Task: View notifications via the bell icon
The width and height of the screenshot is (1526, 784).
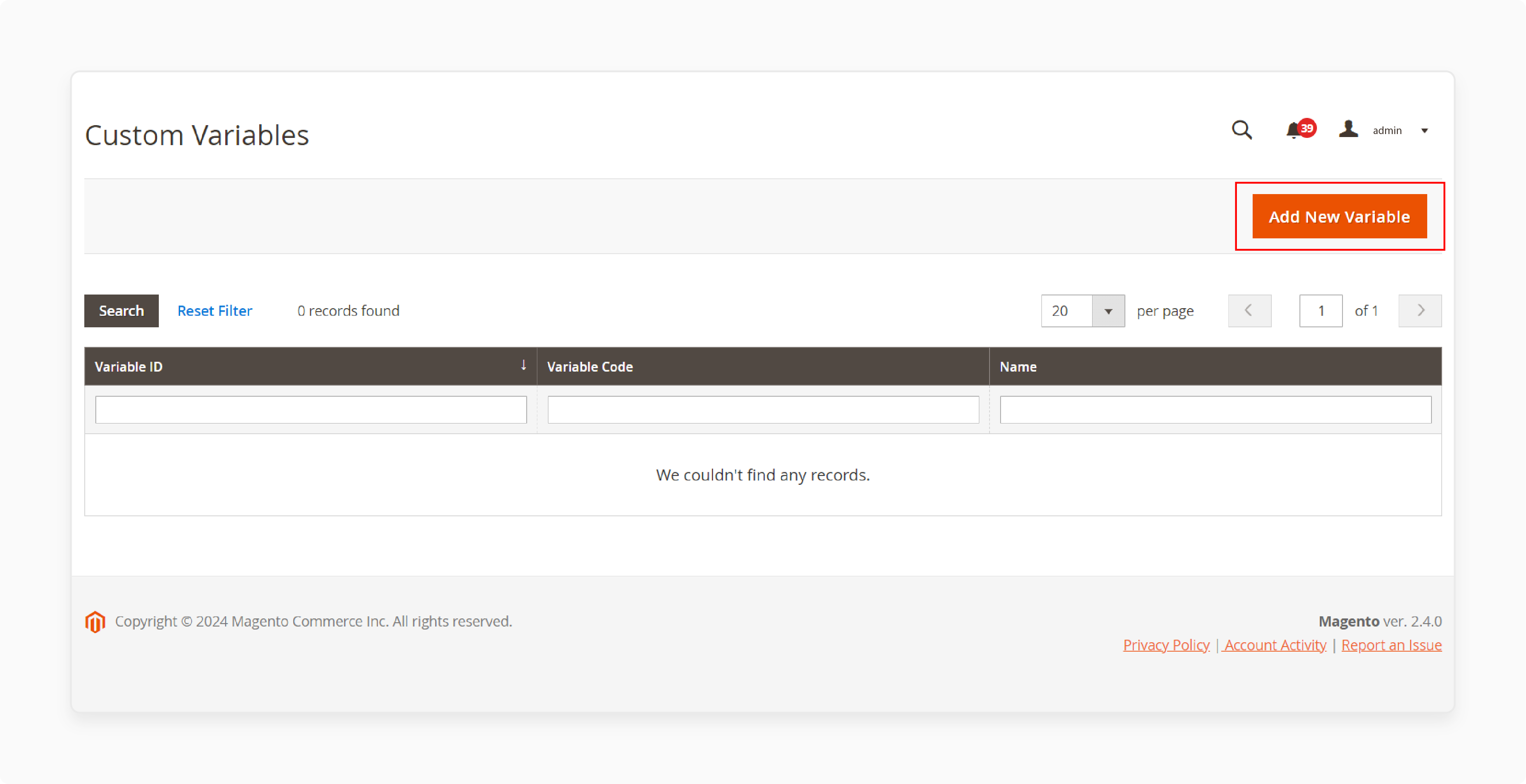Action: (x=1294, y=130)
